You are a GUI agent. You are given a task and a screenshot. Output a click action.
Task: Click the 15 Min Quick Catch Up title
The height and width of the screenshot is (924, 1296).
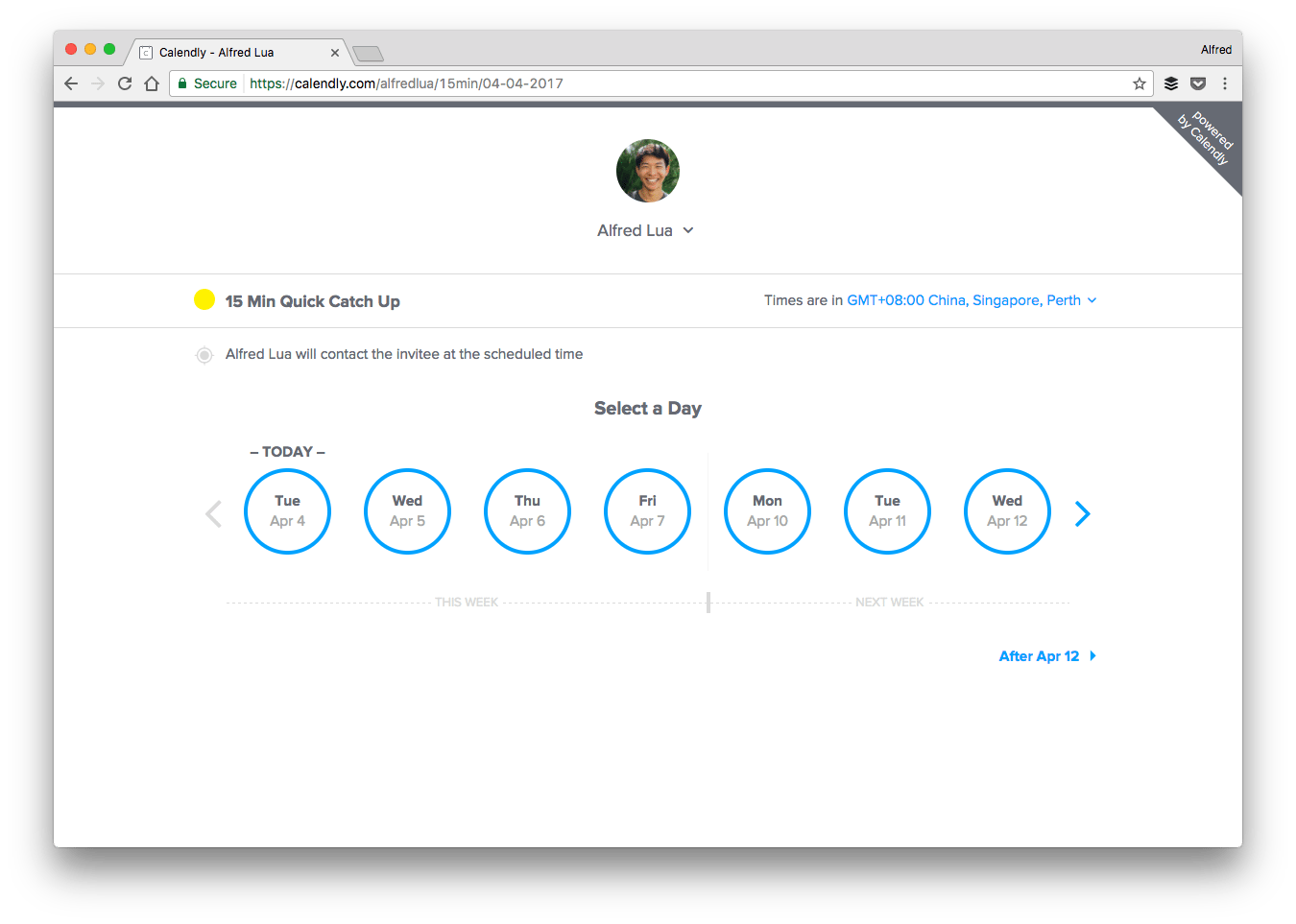[x=313, y=301]
